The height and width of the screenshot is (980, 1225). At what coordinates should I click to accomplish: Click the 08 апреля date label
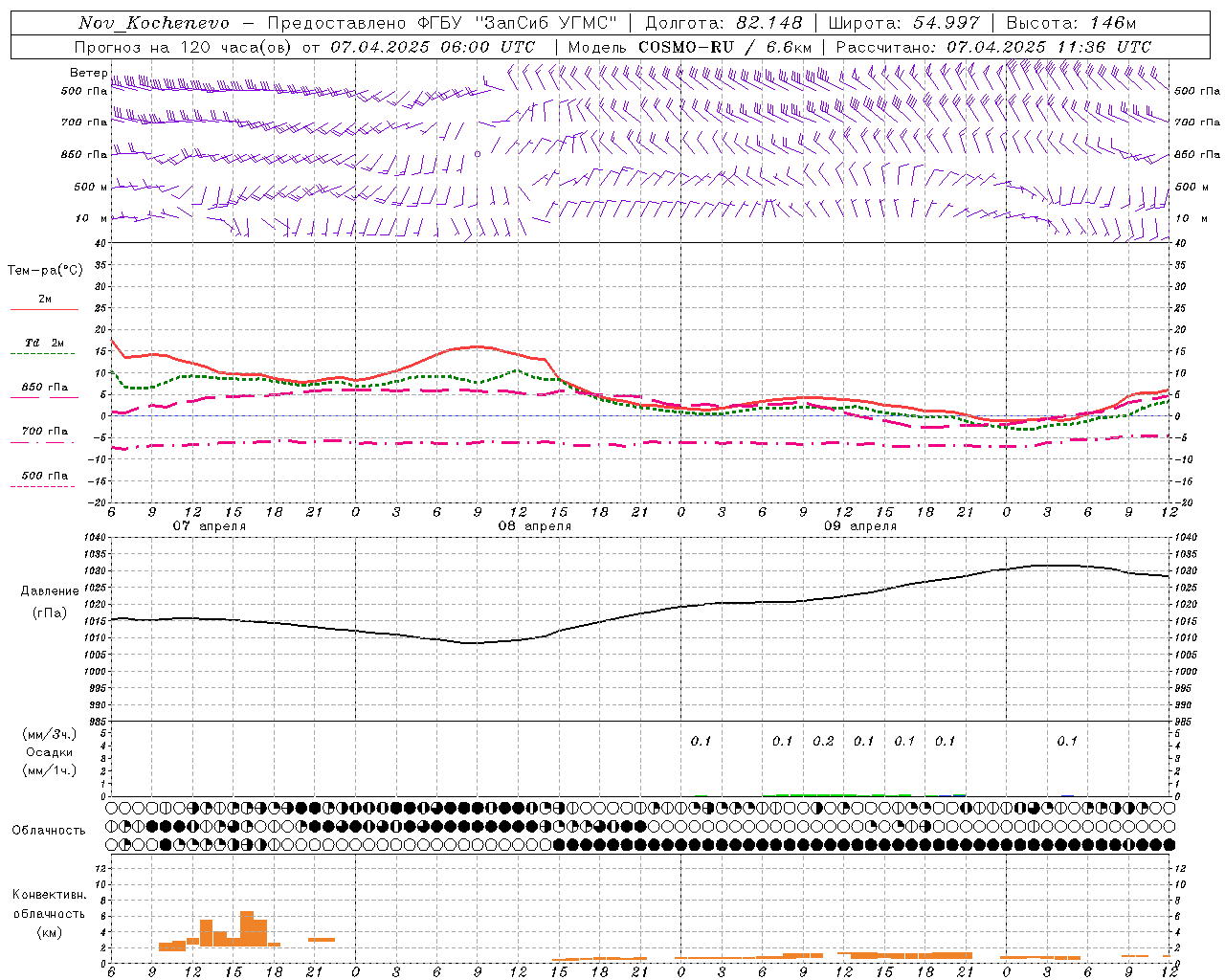(534, 526)
